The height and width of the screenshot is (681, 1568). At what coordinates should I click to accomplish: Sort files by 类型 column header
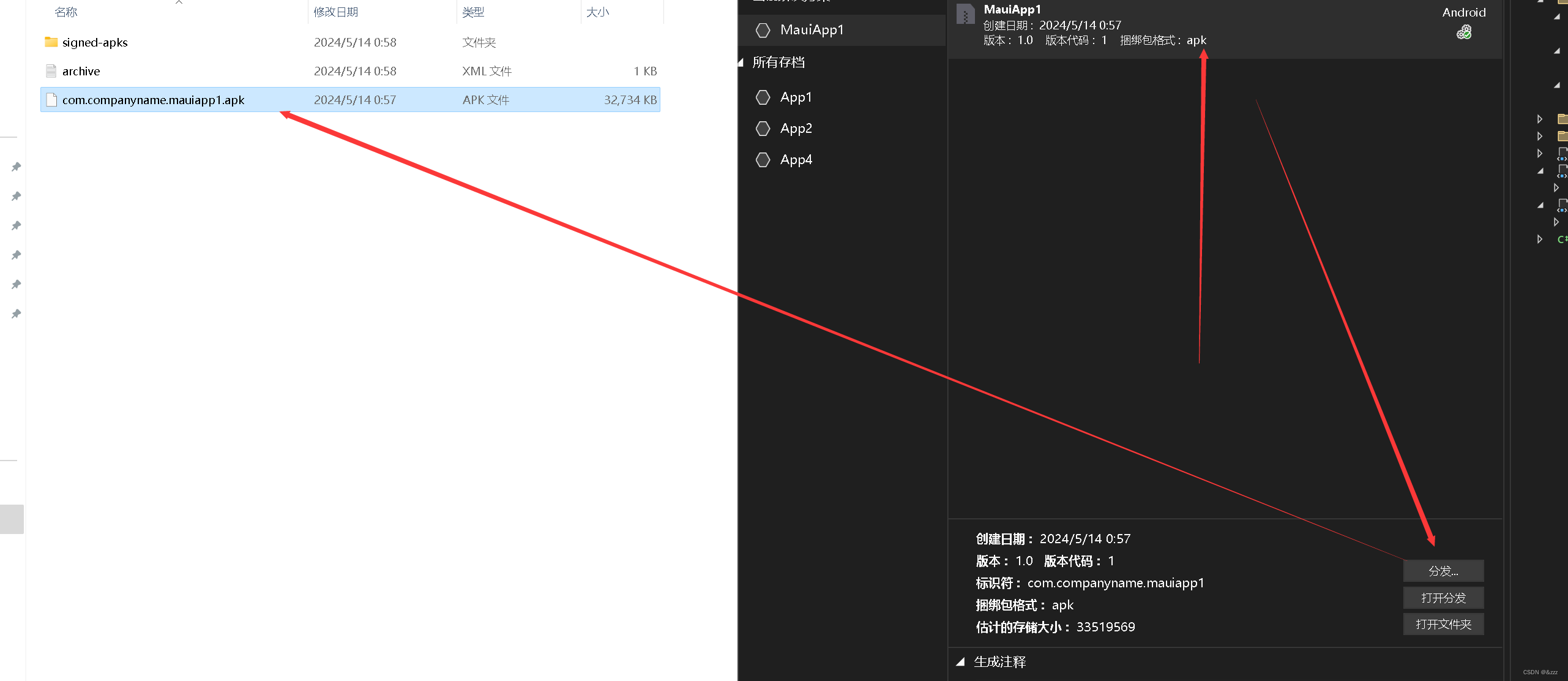[473, 12]
